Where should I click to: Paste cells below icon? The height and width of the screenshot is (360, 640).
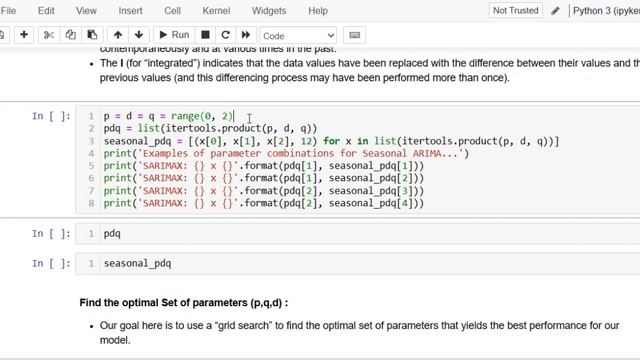(x=92, y=35)
